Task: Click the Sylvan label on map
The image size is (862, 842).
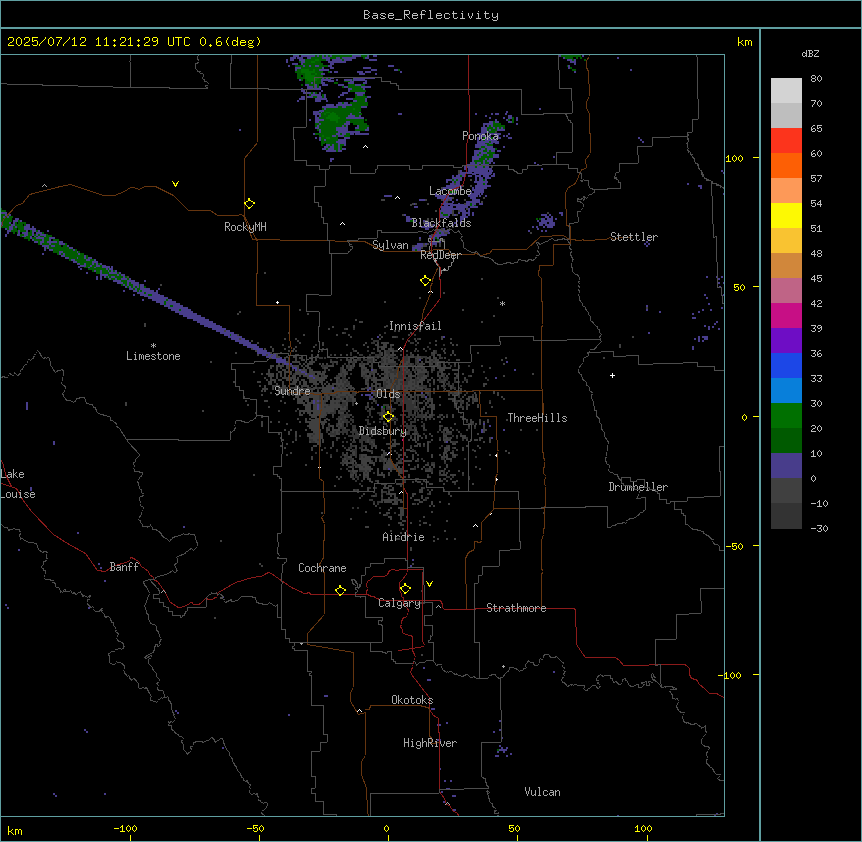Action: coord(390,245)
